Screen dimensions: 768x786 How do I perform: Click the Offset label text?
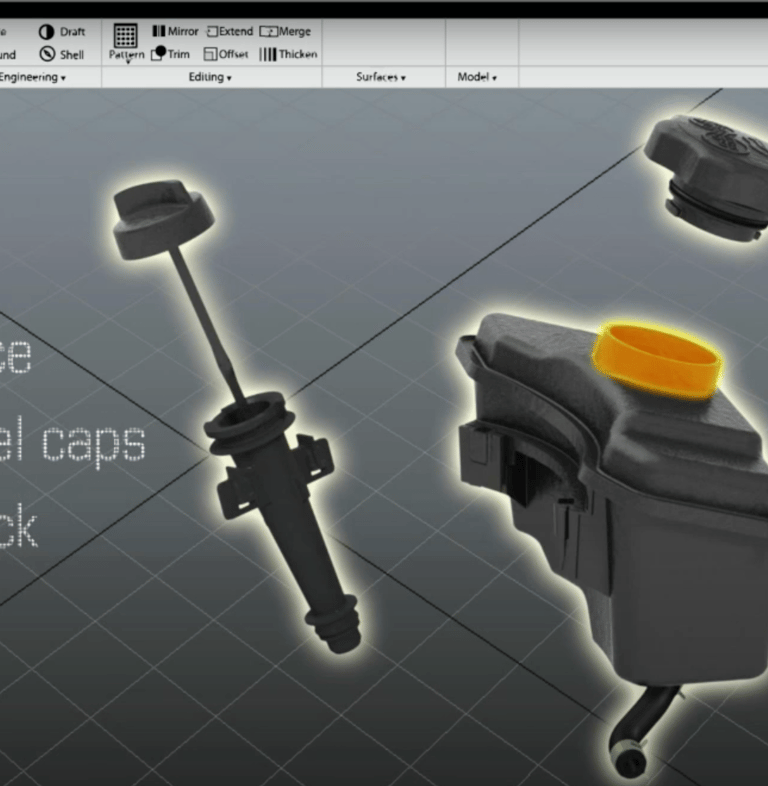click(x=234, y=54)
